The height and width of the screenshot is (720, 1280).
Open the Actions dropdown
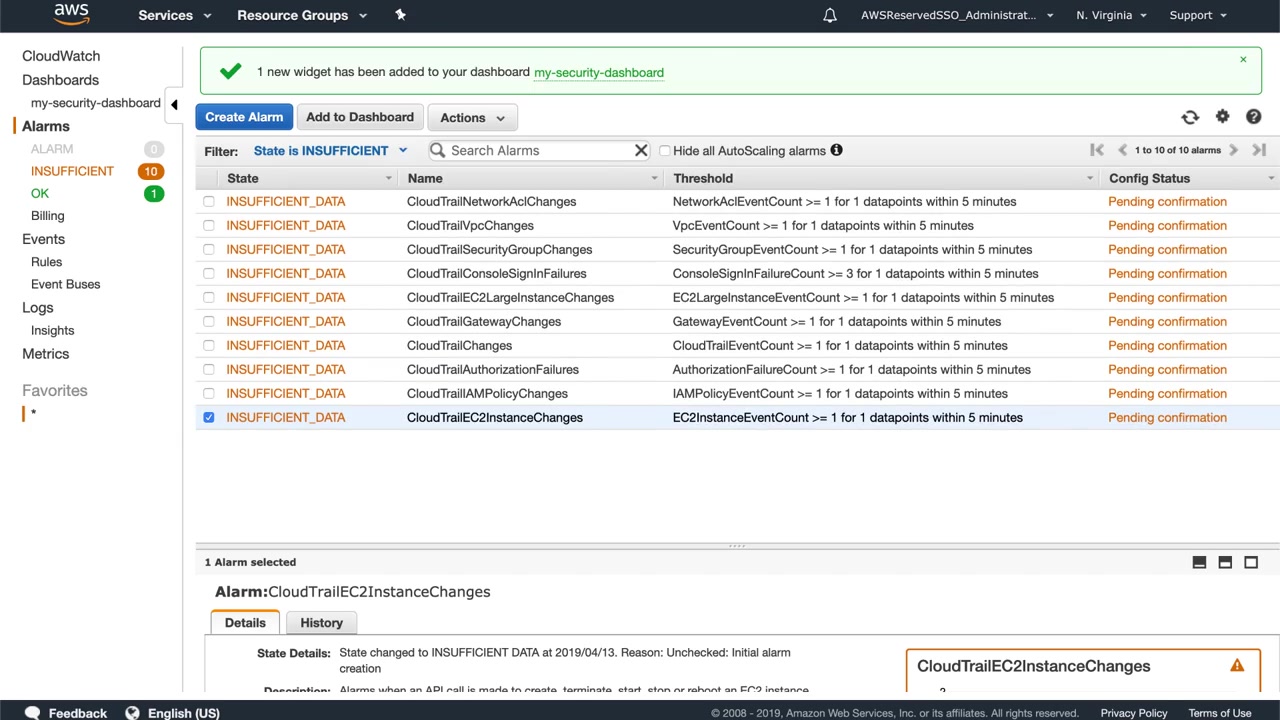tap(473, 118)
